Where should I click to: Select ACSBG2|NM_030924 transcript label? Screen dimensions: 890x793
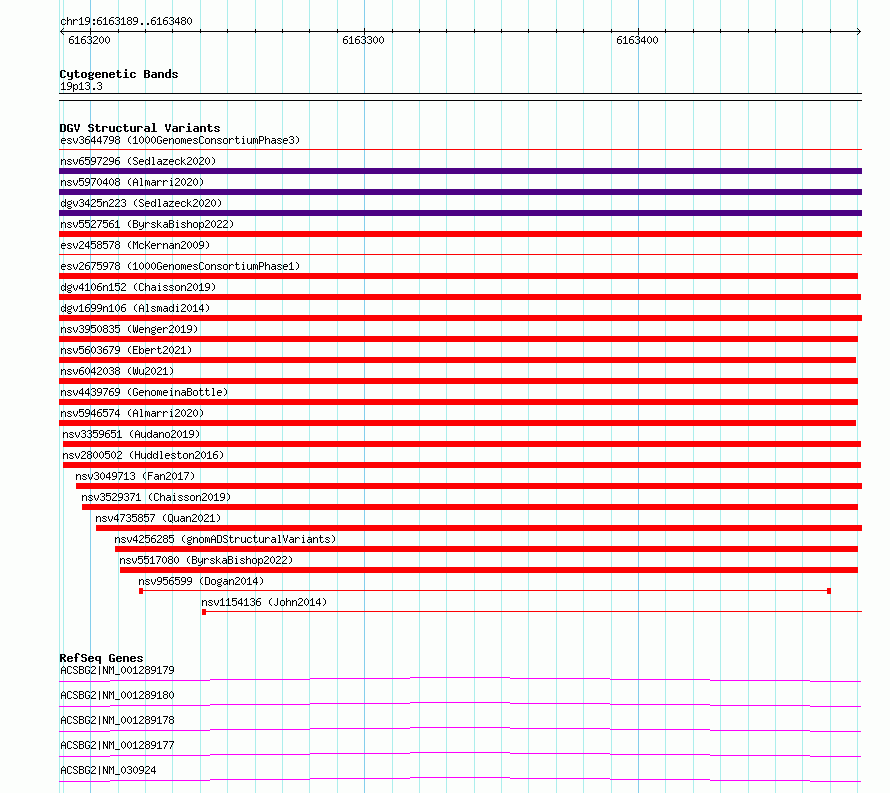(x=108, y=770)
